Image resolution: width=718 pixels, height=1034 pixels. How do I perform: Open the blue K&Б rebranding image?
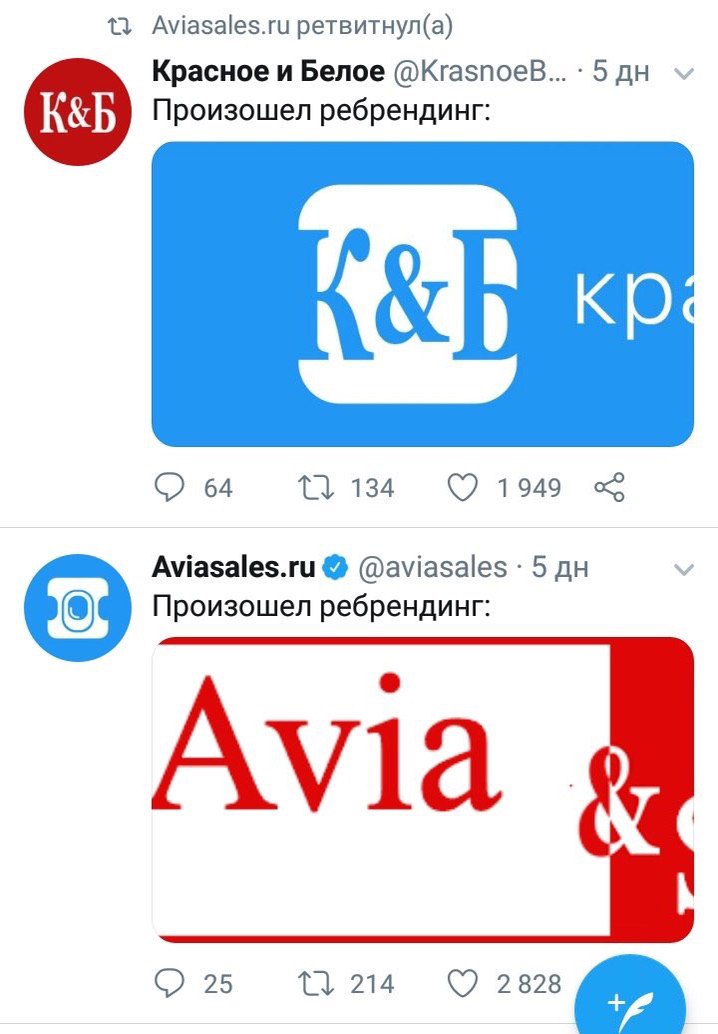[423, 294]
